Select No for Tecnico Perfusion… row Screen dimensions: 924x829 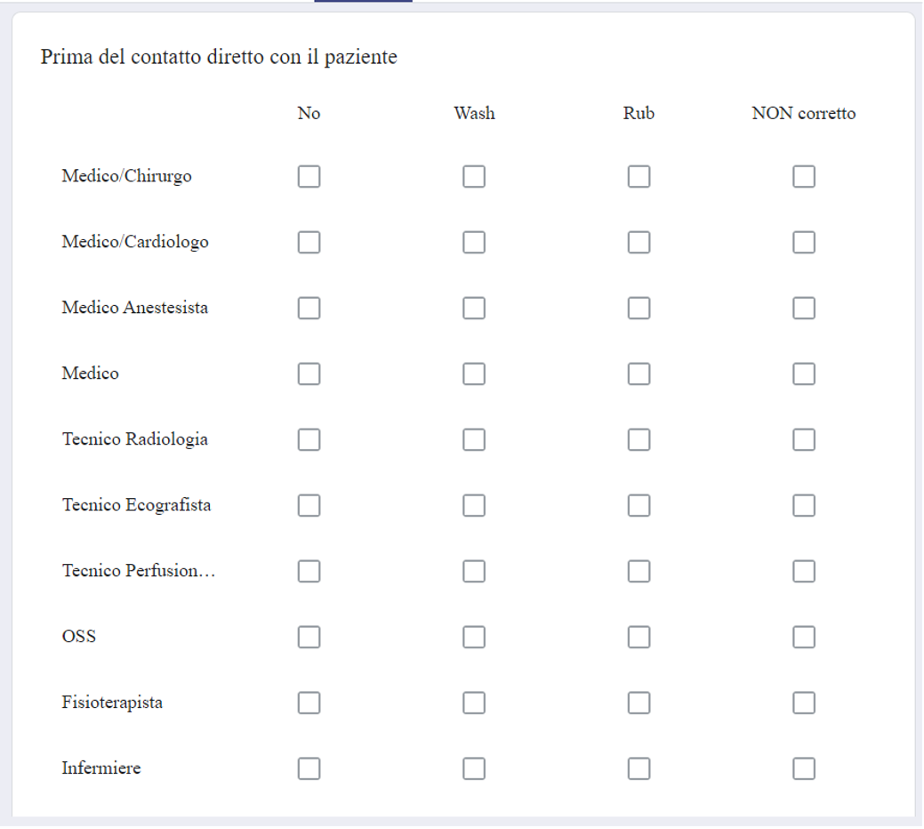(x=309, y=571)
